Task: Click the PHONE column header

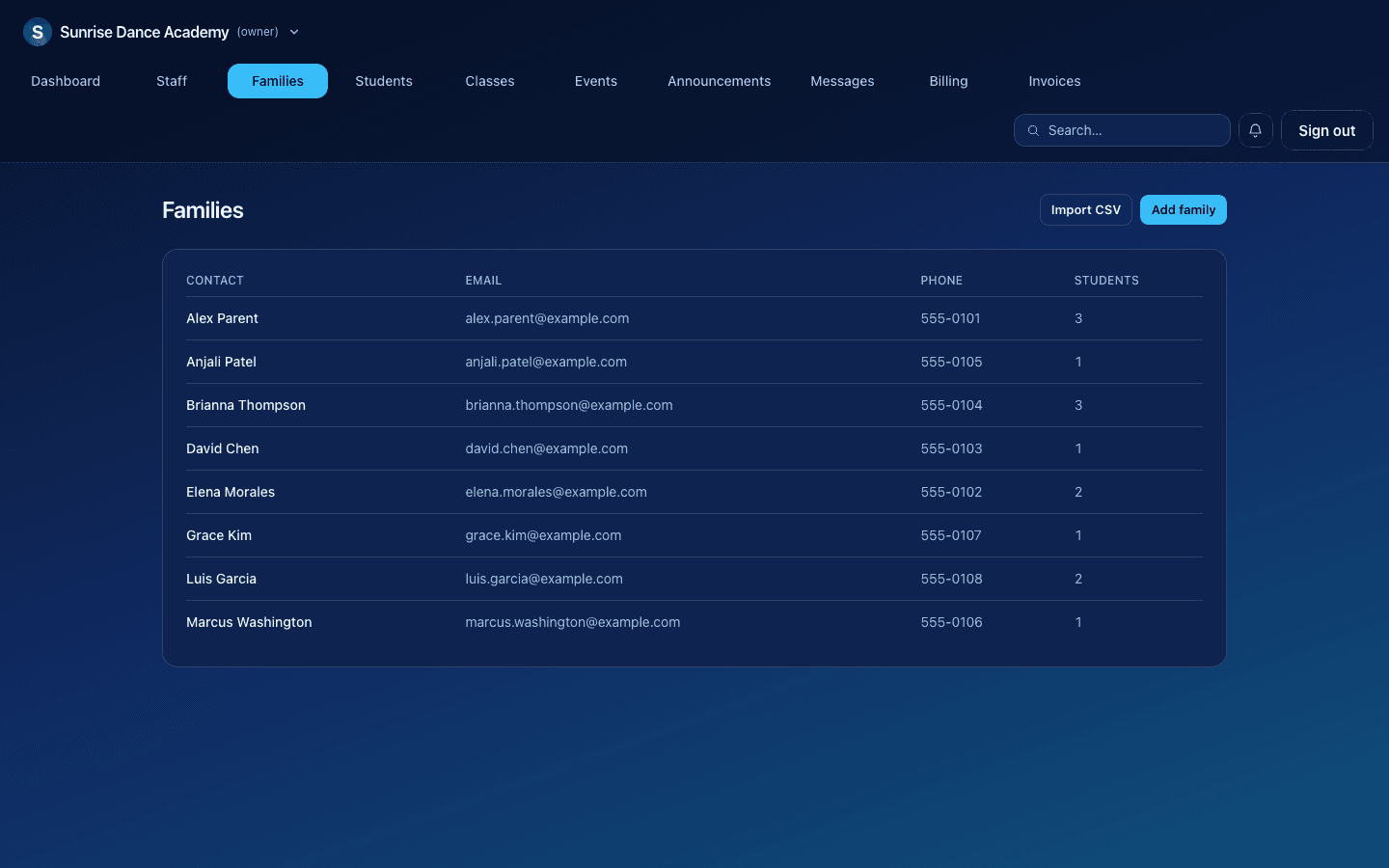Action: 941,281
